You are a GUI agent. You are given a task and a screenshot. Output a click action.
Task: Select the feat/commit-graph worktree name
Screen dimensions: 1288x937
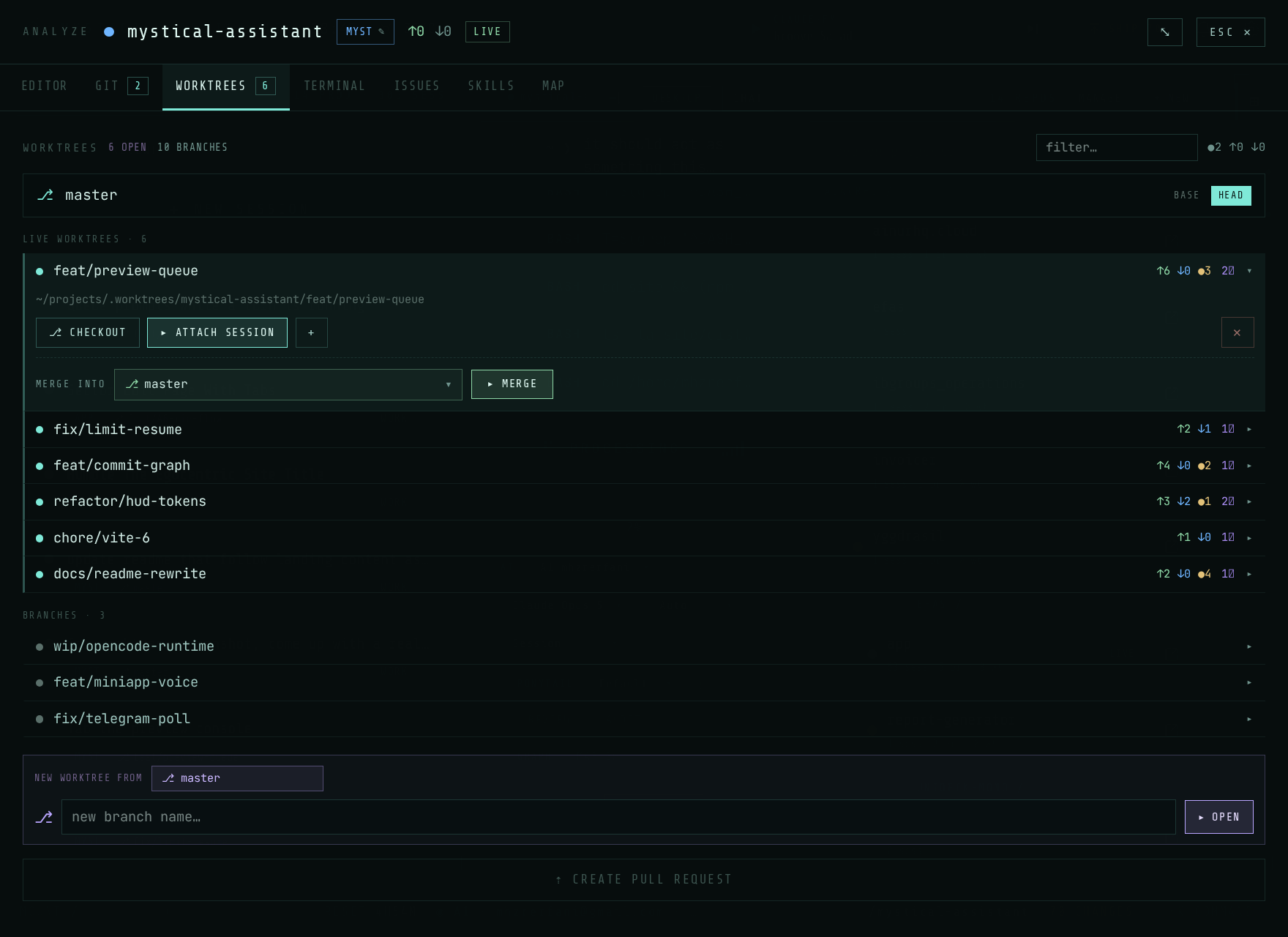point(121,466)
